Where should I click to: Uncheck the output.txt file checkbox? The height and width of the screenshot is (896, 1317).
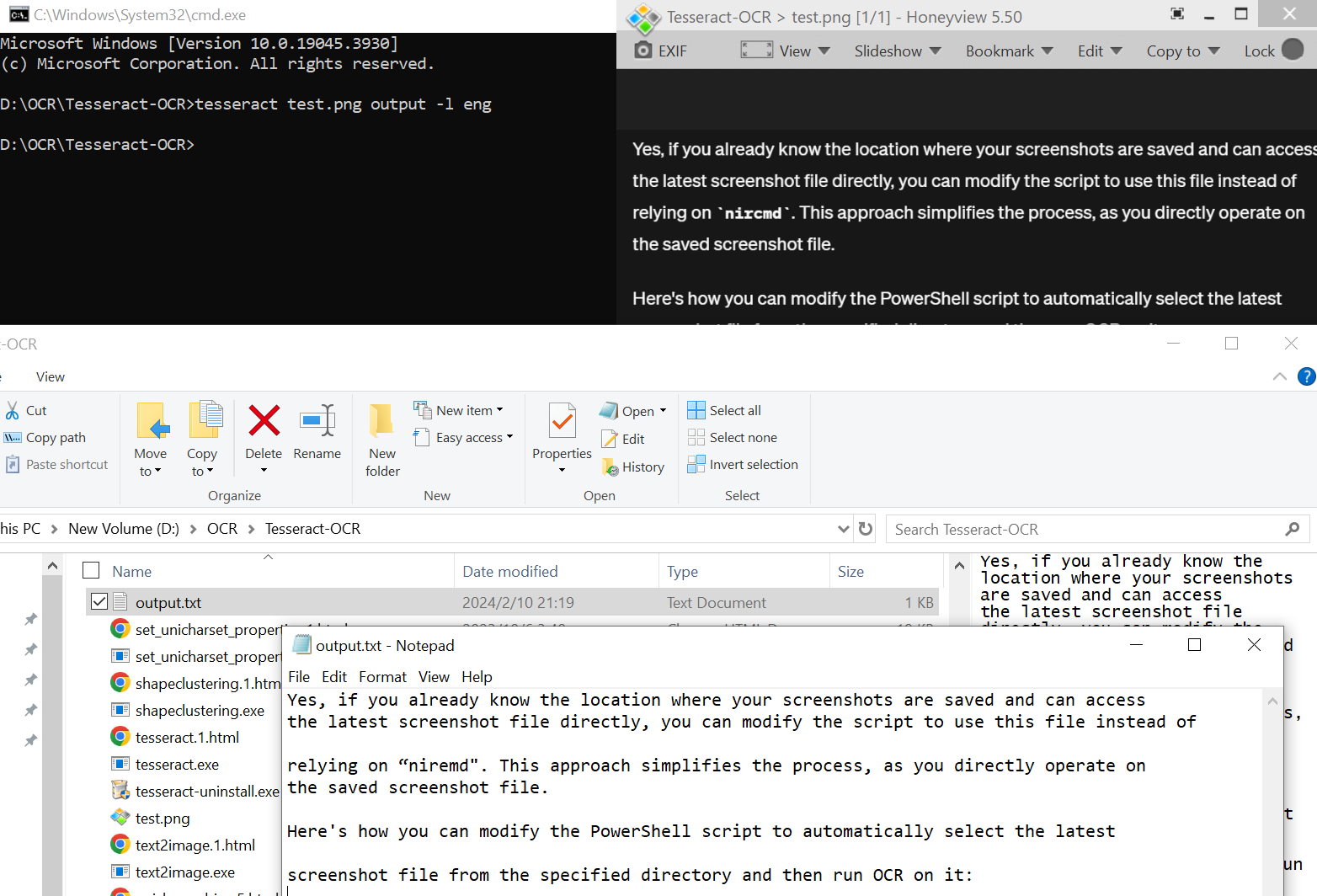(99, 602)
